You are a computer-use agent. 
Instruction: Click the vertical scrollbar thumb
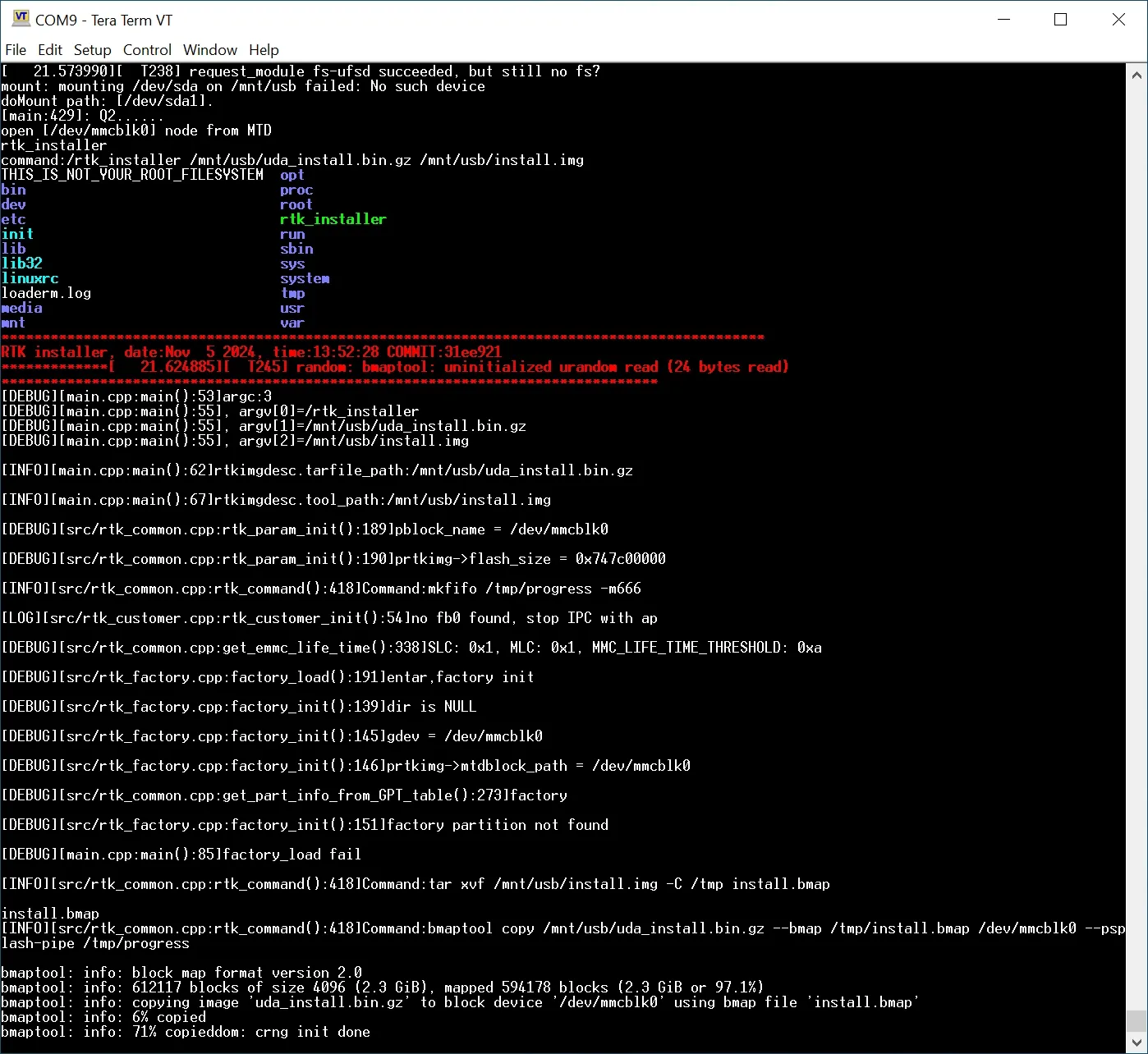[x=1137, y=1020]
